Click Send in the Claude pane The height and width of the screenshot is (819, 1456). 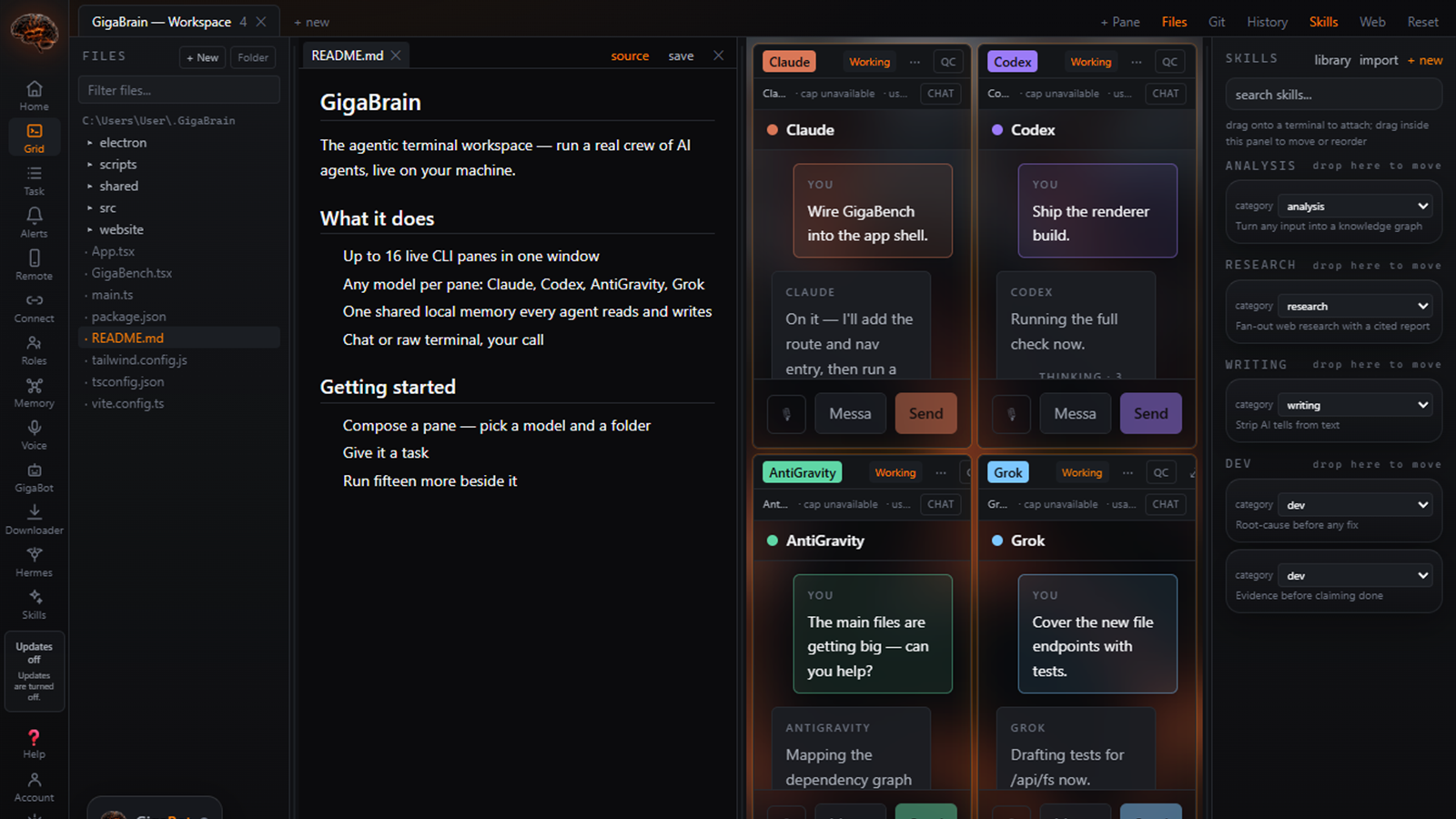click(925, 414)
